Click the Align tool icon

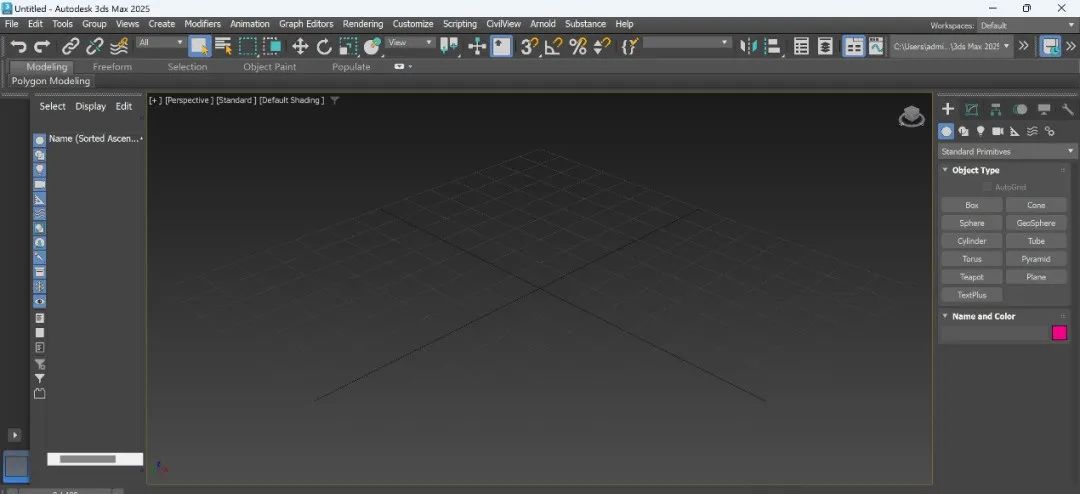pos(773,47)
